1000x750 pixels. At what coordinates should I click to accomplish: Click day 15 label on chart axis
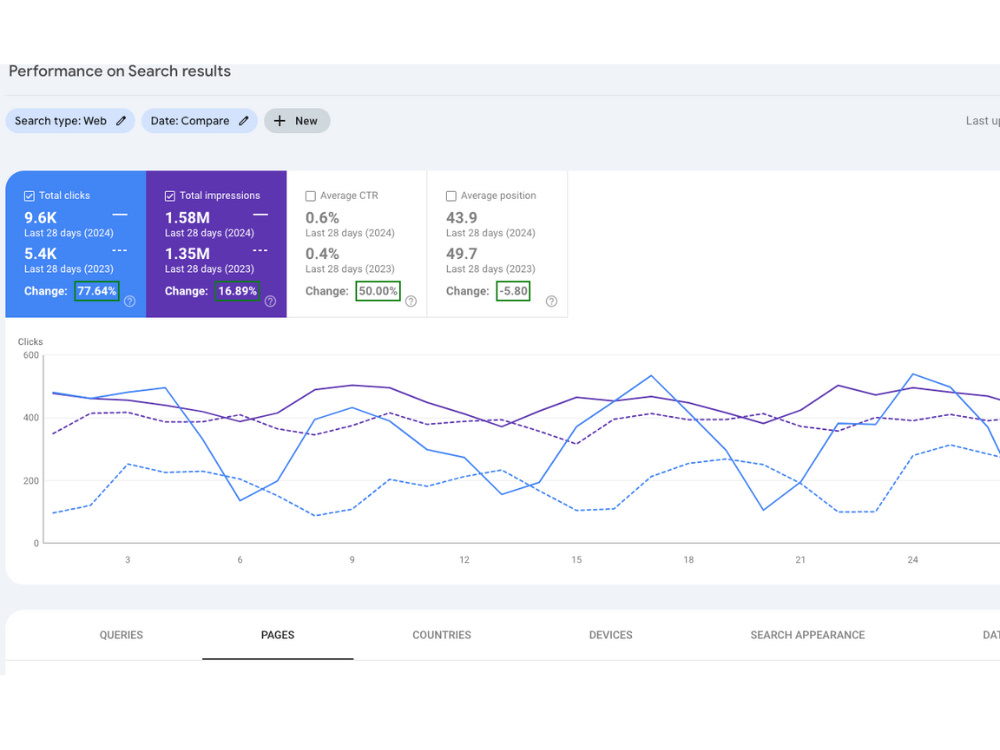(x=577, y=560)
